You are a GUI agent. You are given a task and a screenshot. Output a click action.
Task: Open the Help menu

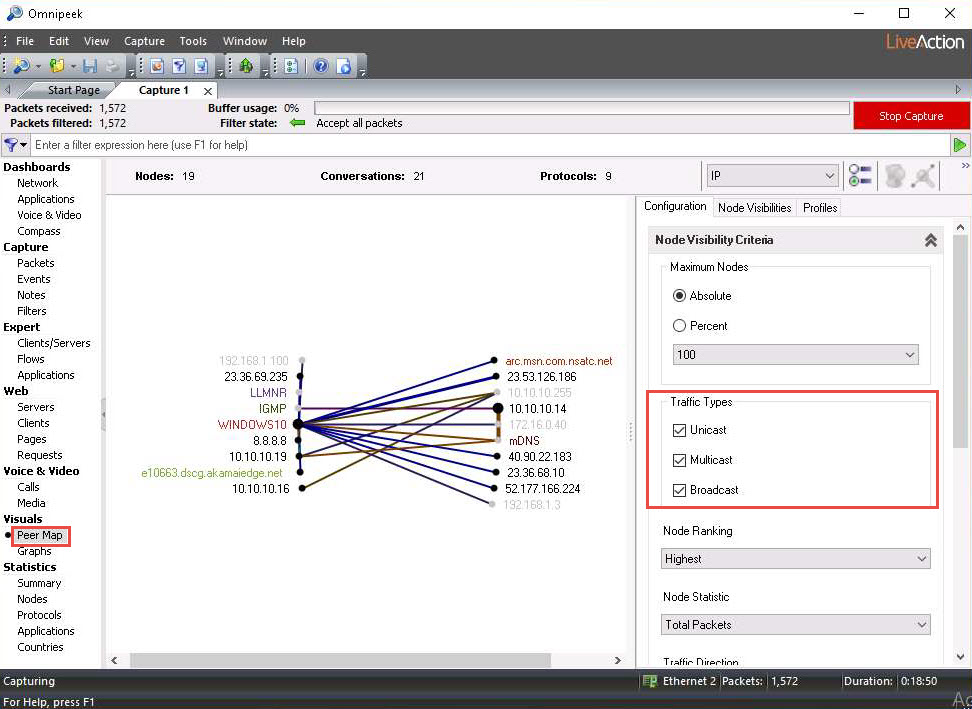tap(294, 41)
